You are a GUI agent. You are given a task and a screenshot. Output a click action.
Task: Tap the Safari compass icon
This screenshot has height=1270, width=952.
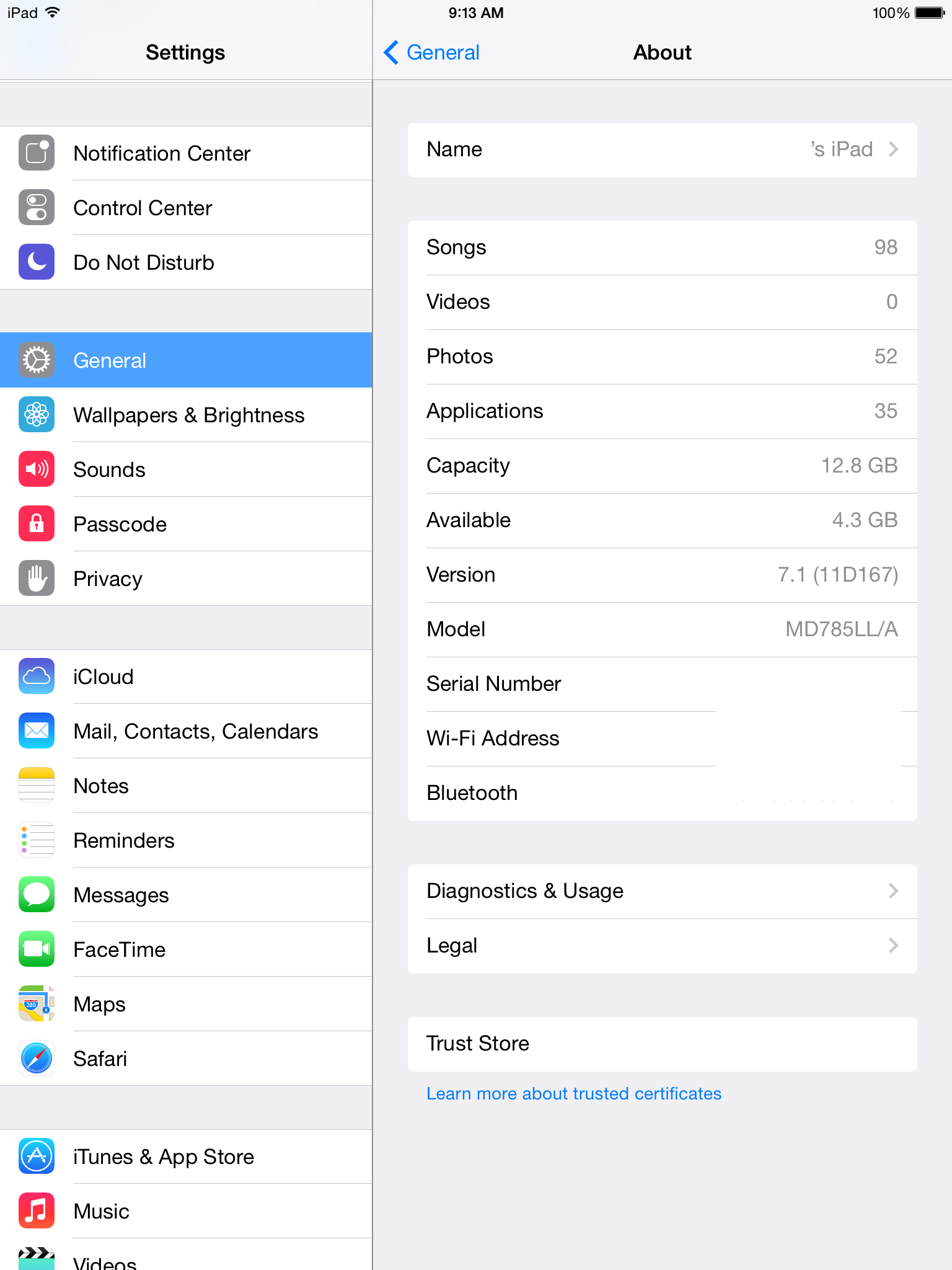(37, 1058)
